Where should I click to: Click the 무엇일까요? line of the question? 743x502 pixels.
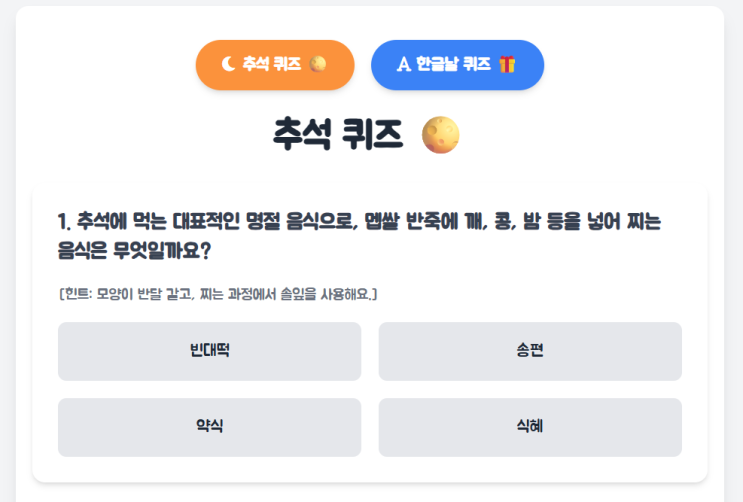pos(134,250)
